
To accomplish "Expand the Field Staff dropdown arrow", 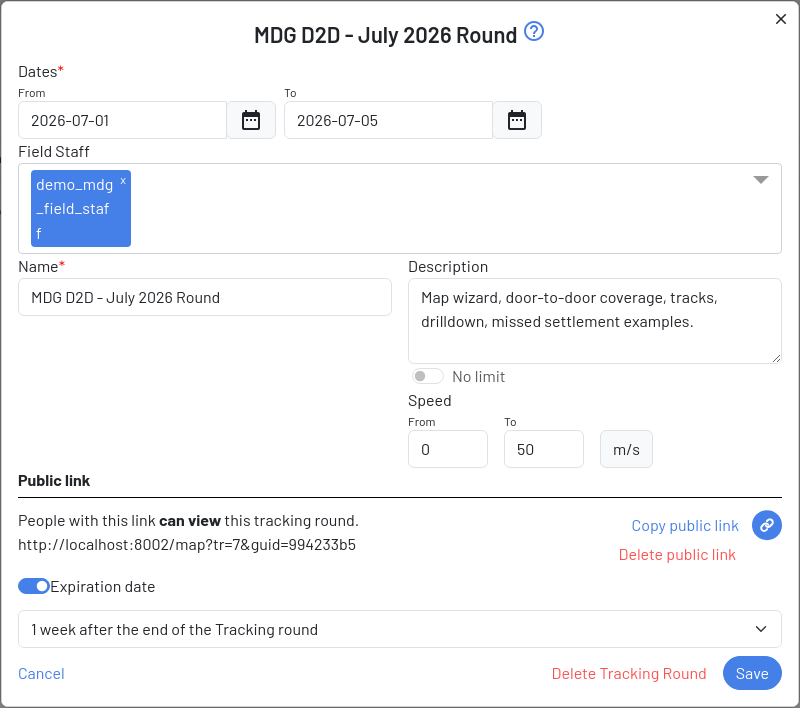I will (x=761, y=180).
